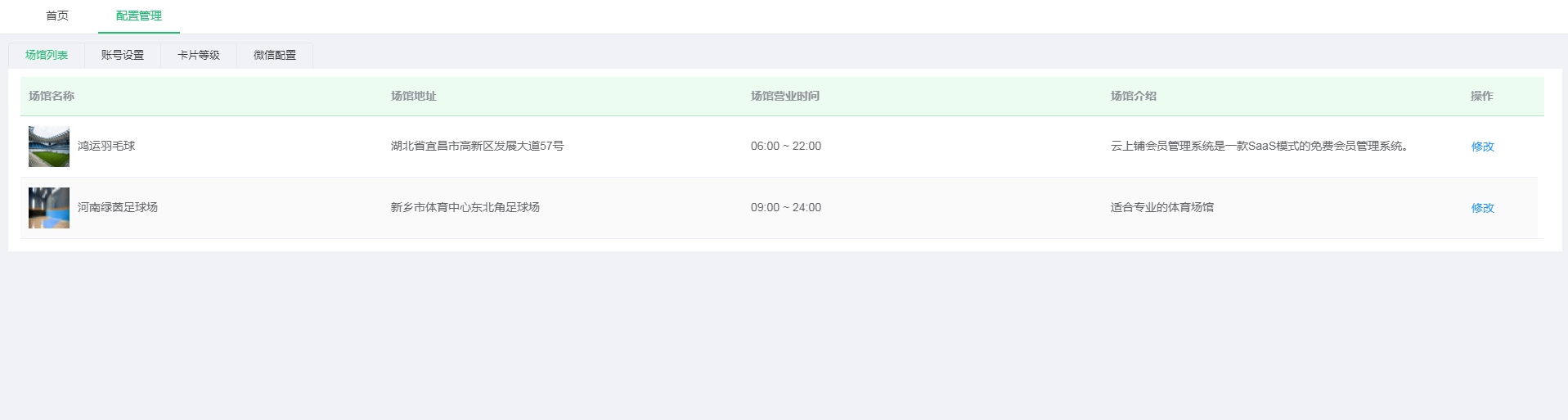Open the 微信配置 sub-tab
1568x420 pixels.
coord(275,55)
